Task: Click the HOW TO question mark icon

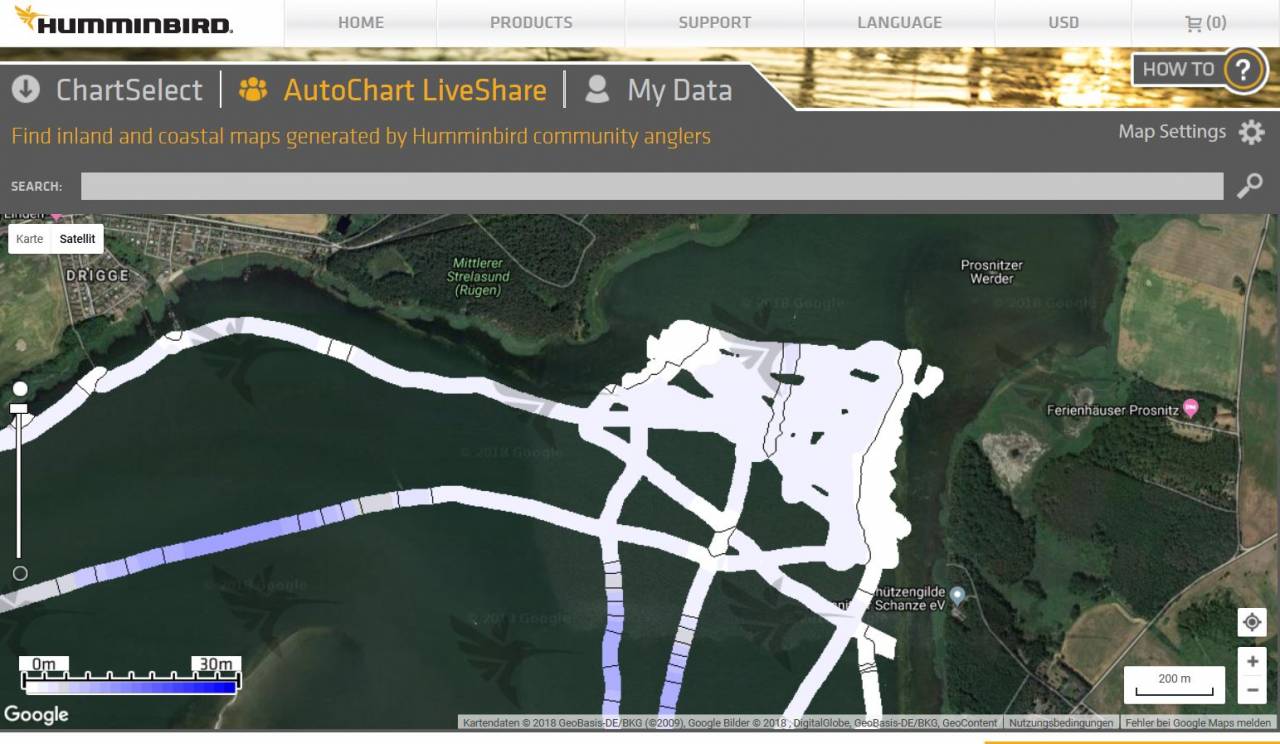Action: [x=1242, y=70]
